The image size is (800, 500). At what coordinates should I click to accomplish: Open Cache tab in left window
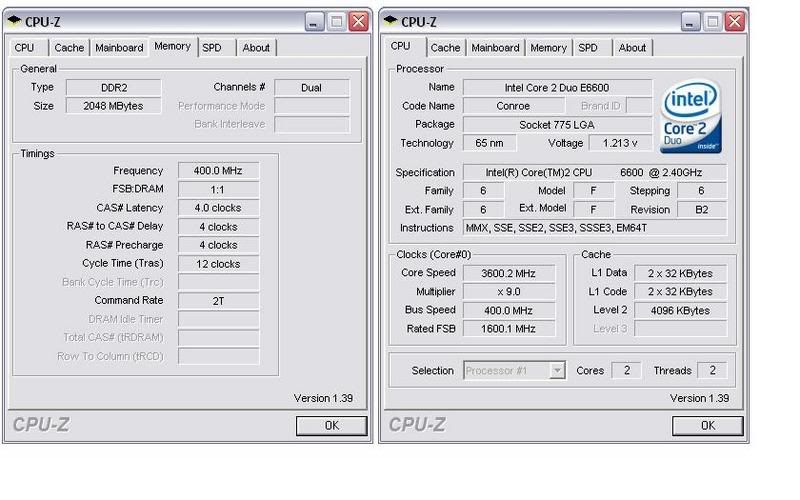[x=69, y=47]
